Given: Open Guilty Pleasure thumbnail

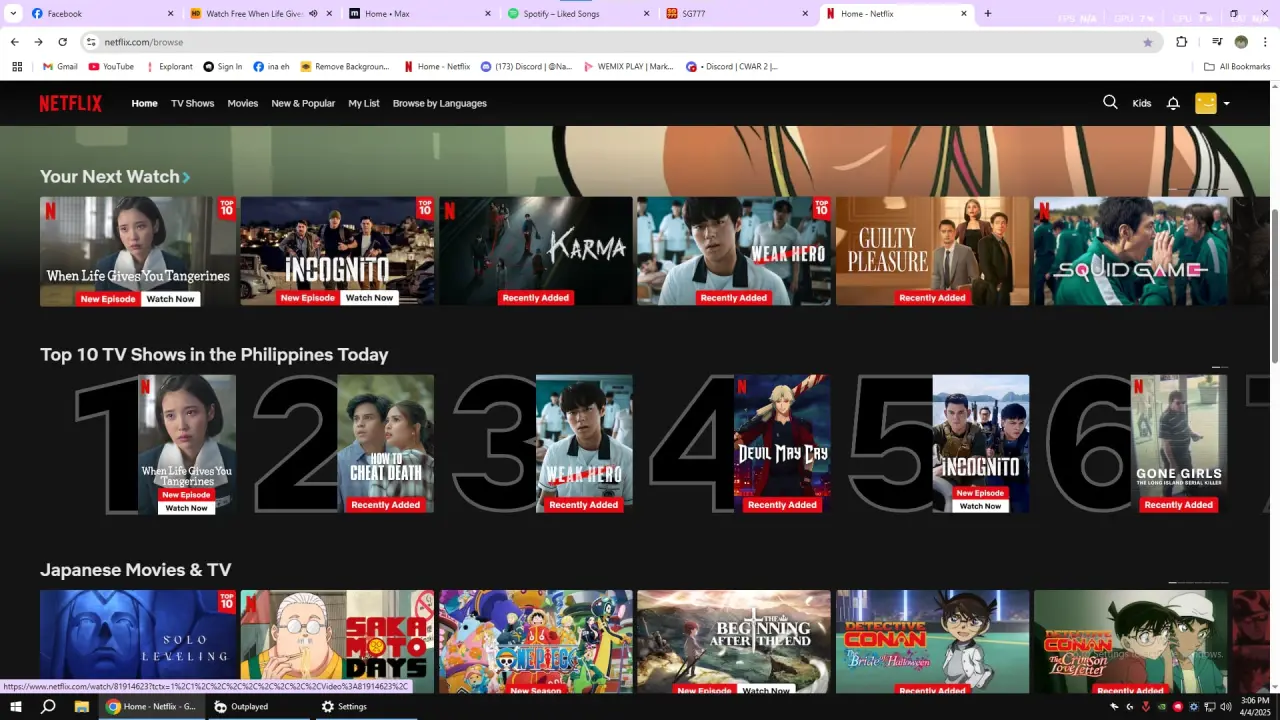Looking at the screenshot, I should 932,251.
